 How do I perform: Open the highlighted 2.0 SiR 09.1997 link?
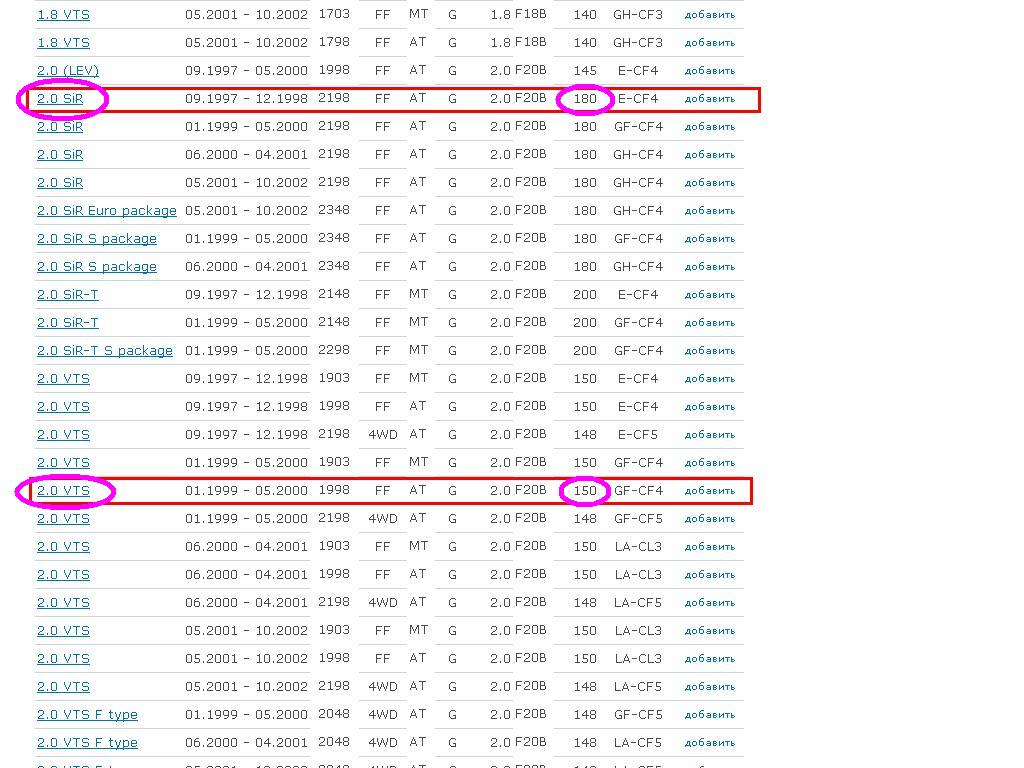(60, 99)
